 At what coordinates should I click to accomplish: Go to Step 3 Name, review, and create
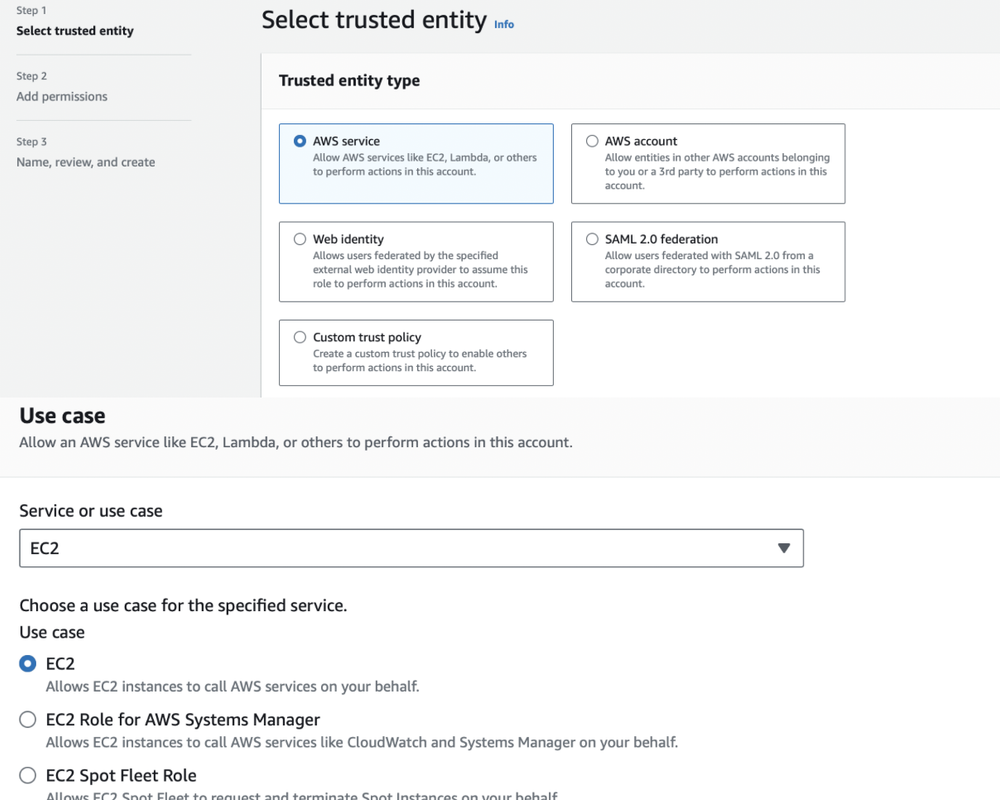(85, 162)
